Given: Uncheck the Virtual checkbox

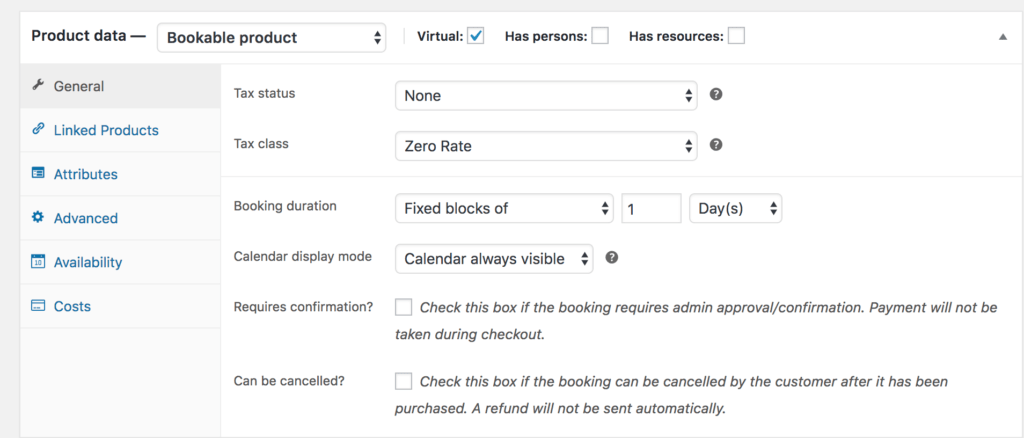Looking at the screenshot, I should point(476,36).
